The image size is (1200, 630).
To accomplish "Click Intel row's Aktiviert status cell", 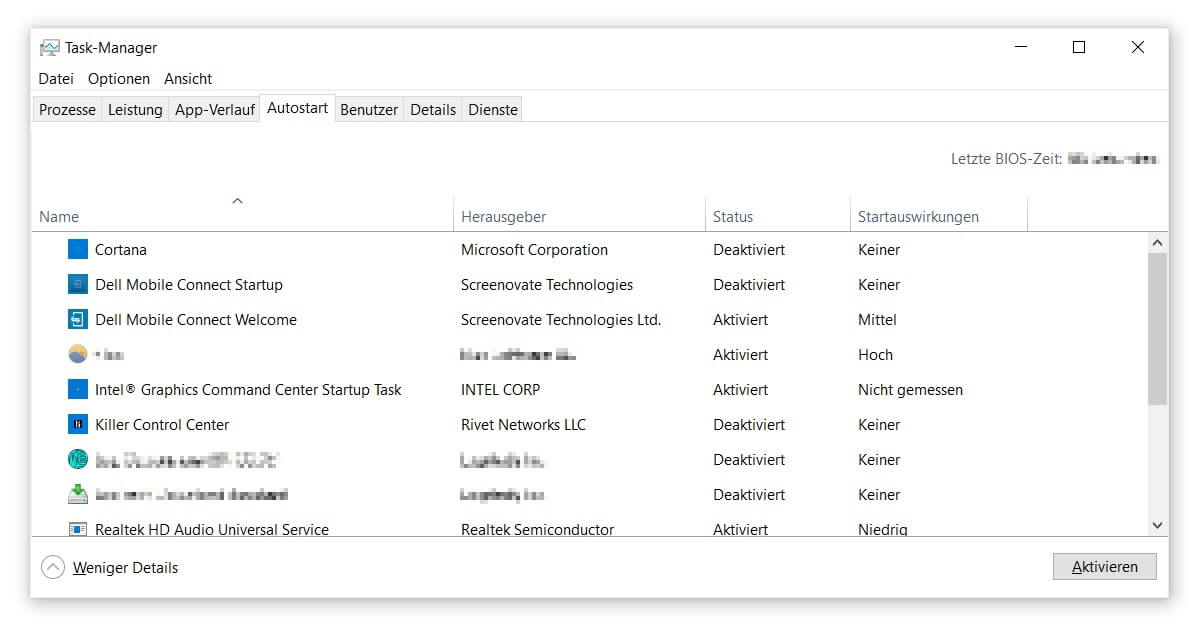I will pyautogui.click(x=741, y=389).
